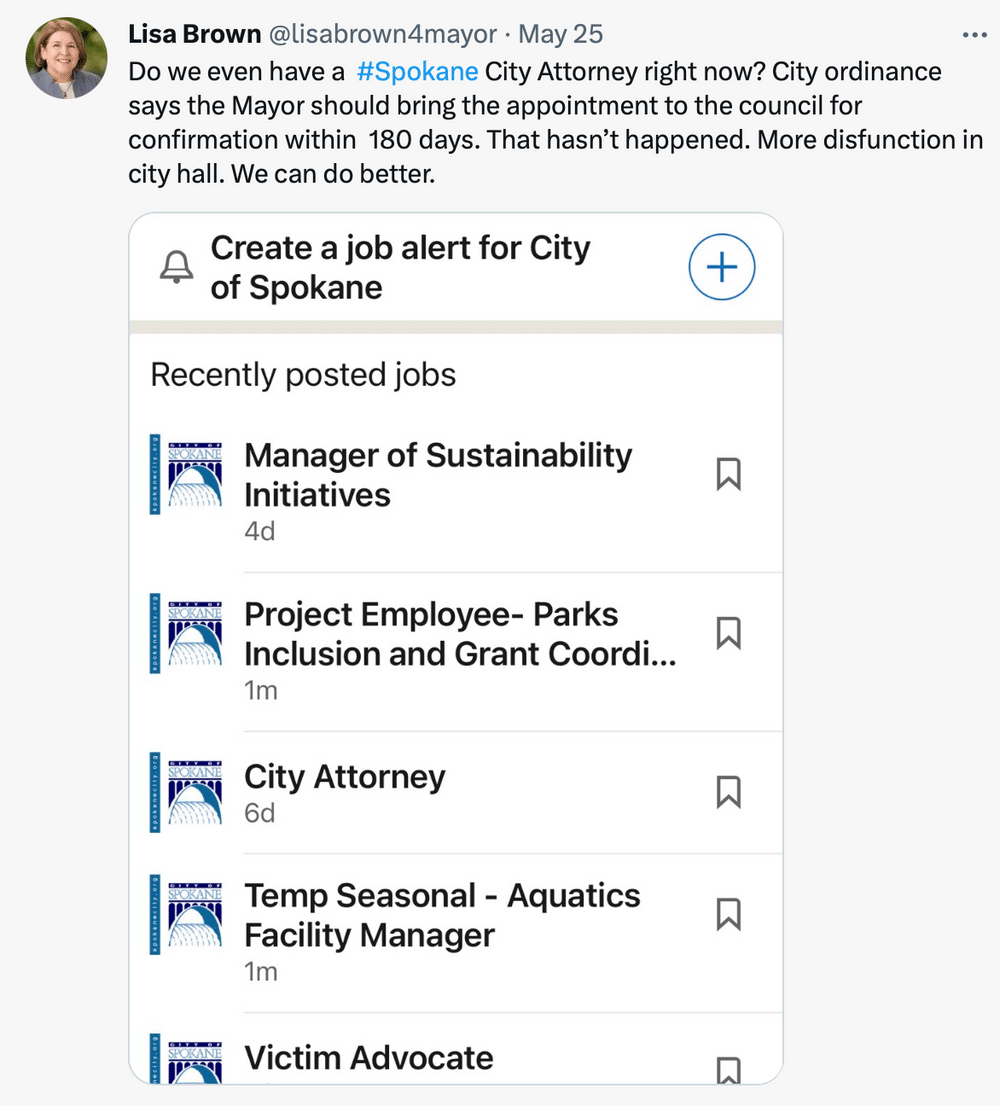Click the bell icon for job alerts
Image resolution: width=1000 pixels, height=1106 pixels.
pos(177,267)
